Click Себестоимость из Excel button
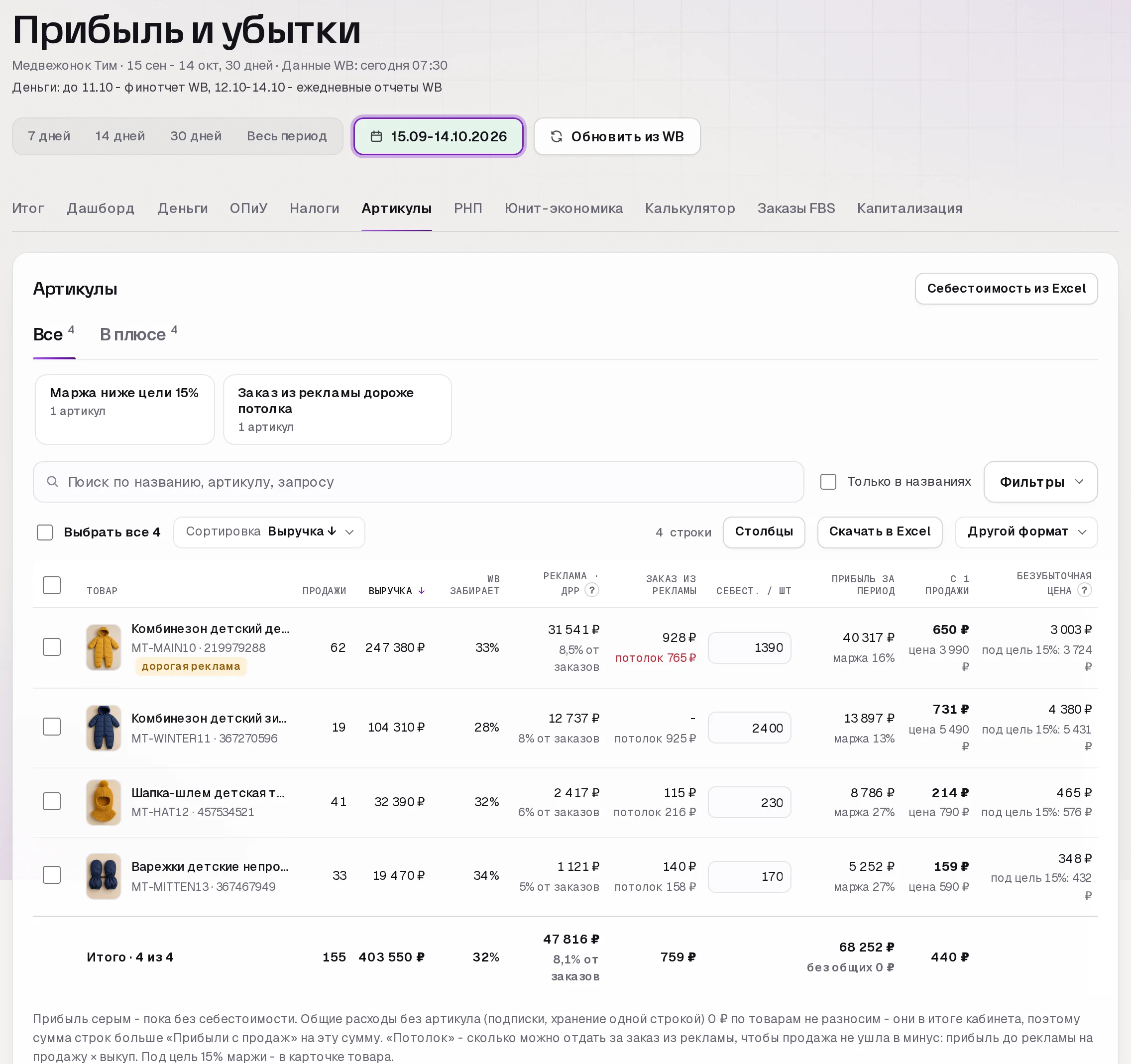The width and height of the screenshot is (1131, 1064). [1006, 288]
